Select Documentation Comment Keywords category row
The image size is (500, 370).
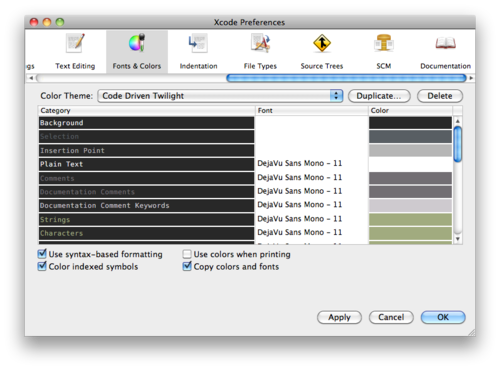click(x=146, y=206)
